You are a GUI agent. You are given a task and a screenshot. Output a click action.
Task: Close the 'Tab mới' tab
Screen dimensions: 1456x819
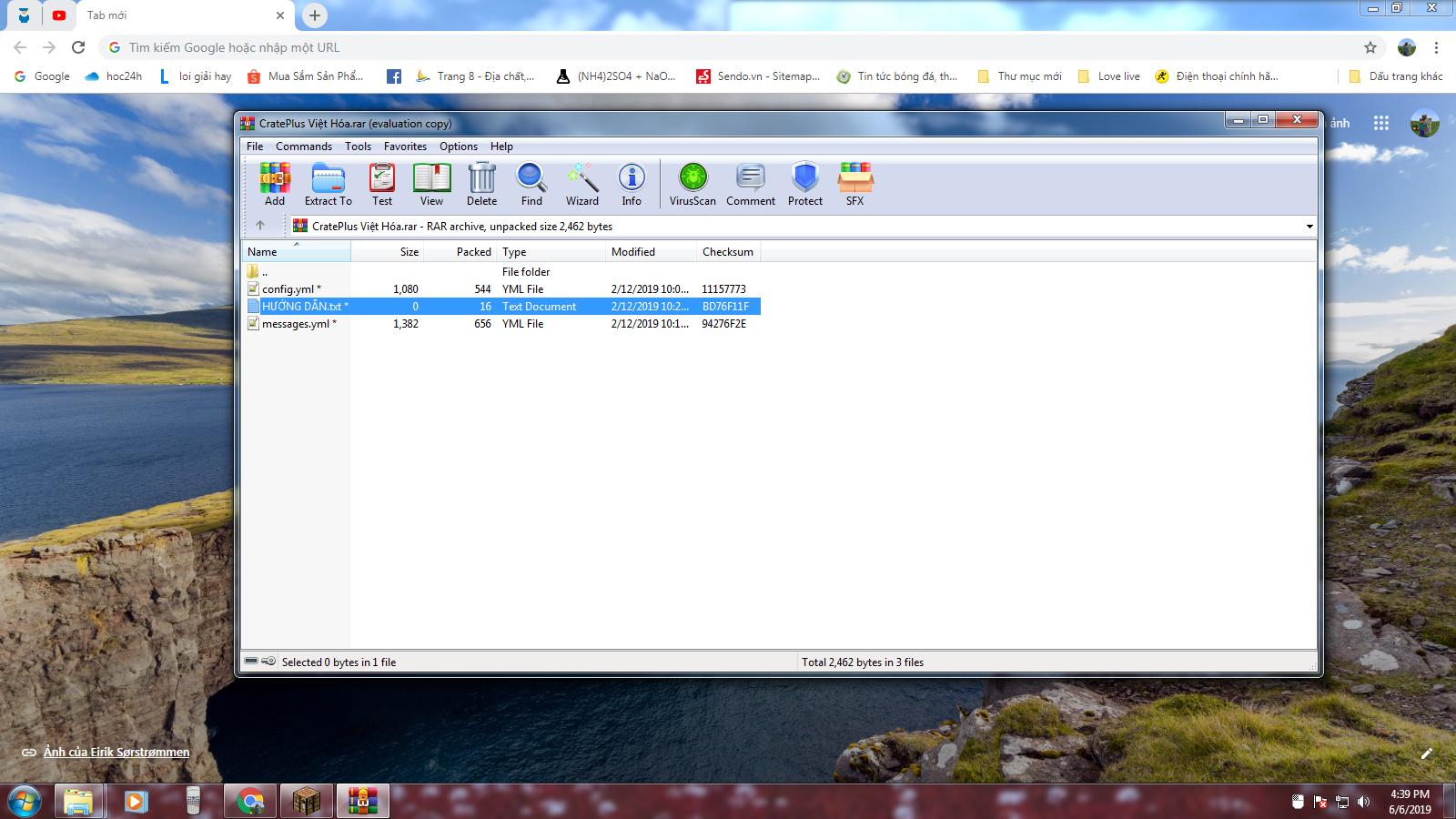coord(280,15)
